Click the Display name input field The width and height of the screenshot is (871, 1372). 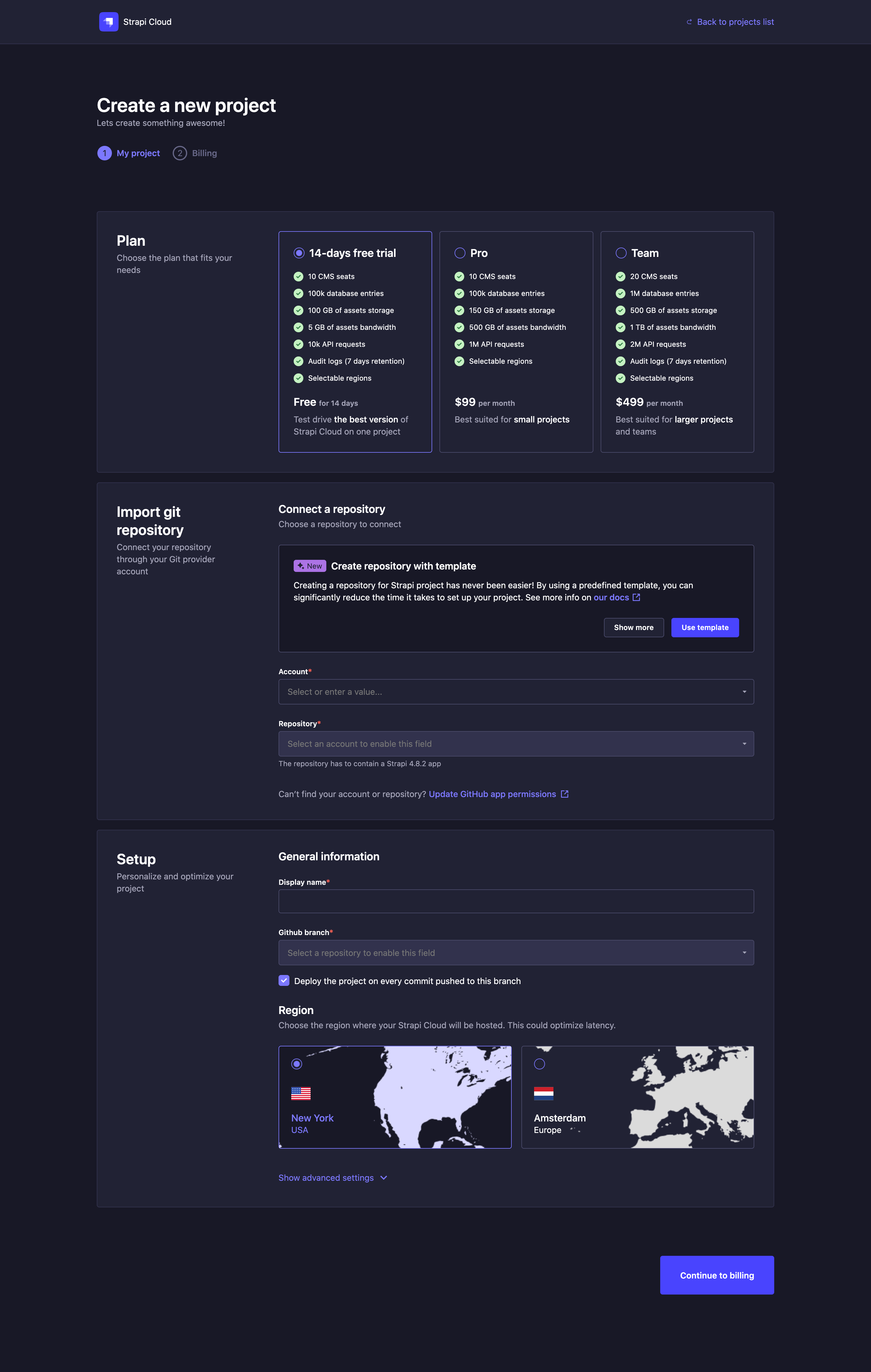[516, 901]
